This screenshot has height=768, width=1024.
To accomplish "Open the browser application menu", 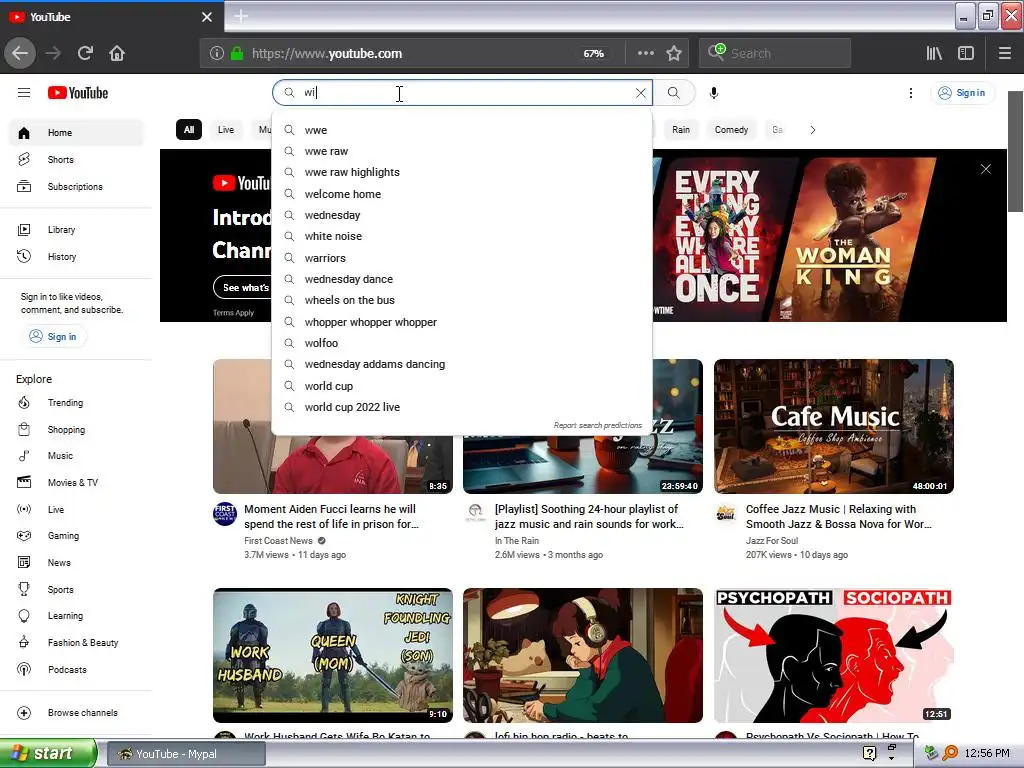I will (1004, 53).
